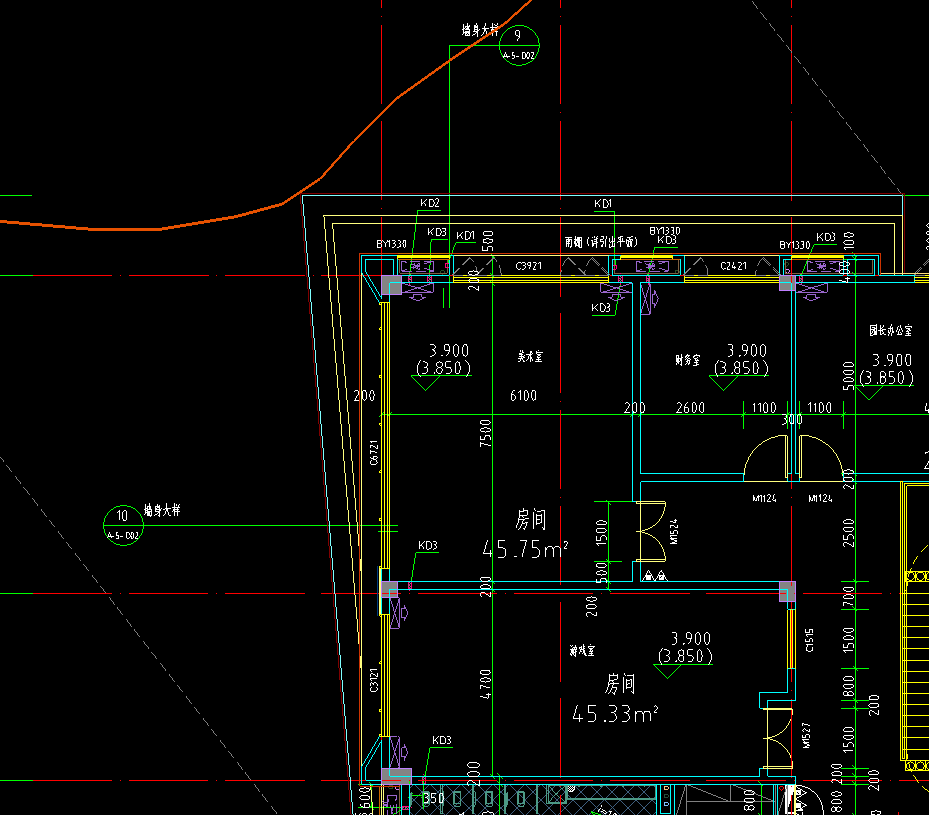The height and width of the screenshot is (815, 929).
Task: Select the 雨棚(详引出平面) annotation
Action: point(601,242)
